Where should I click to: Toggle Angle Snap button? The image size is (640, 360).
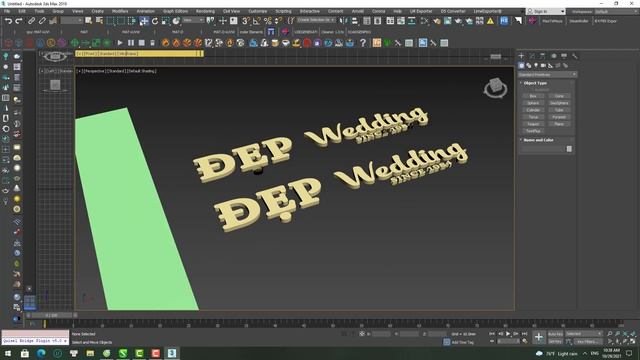[x=256, y=21]
